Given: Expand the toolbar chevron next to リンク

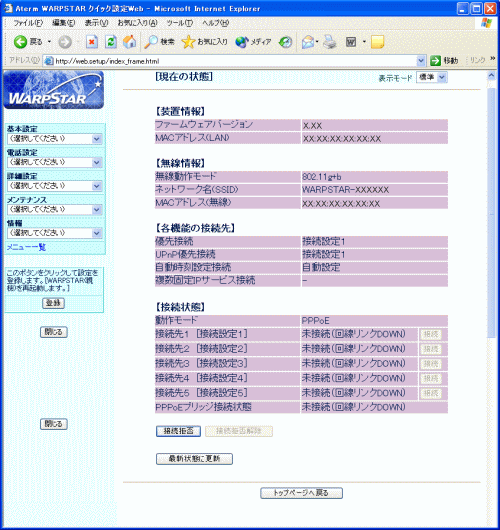Looking at the screenshot, I should tap(493, 59).
